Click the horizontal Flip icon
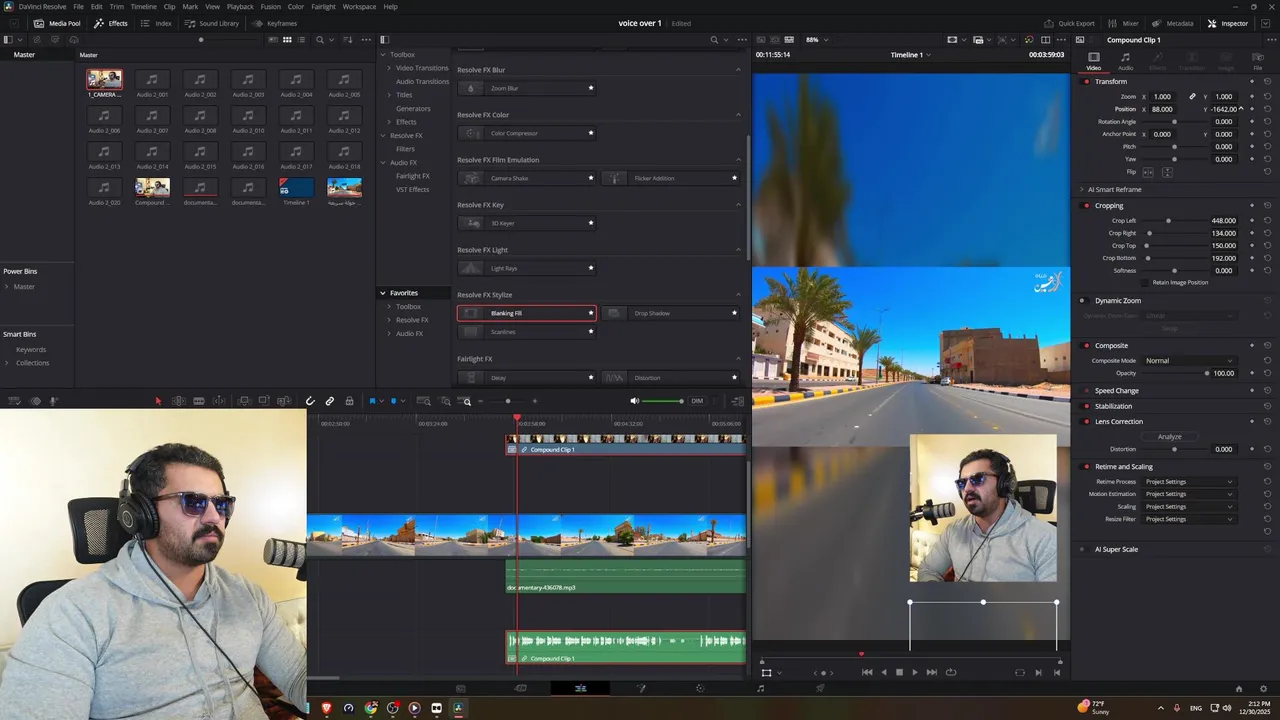 pos(1148,172)
